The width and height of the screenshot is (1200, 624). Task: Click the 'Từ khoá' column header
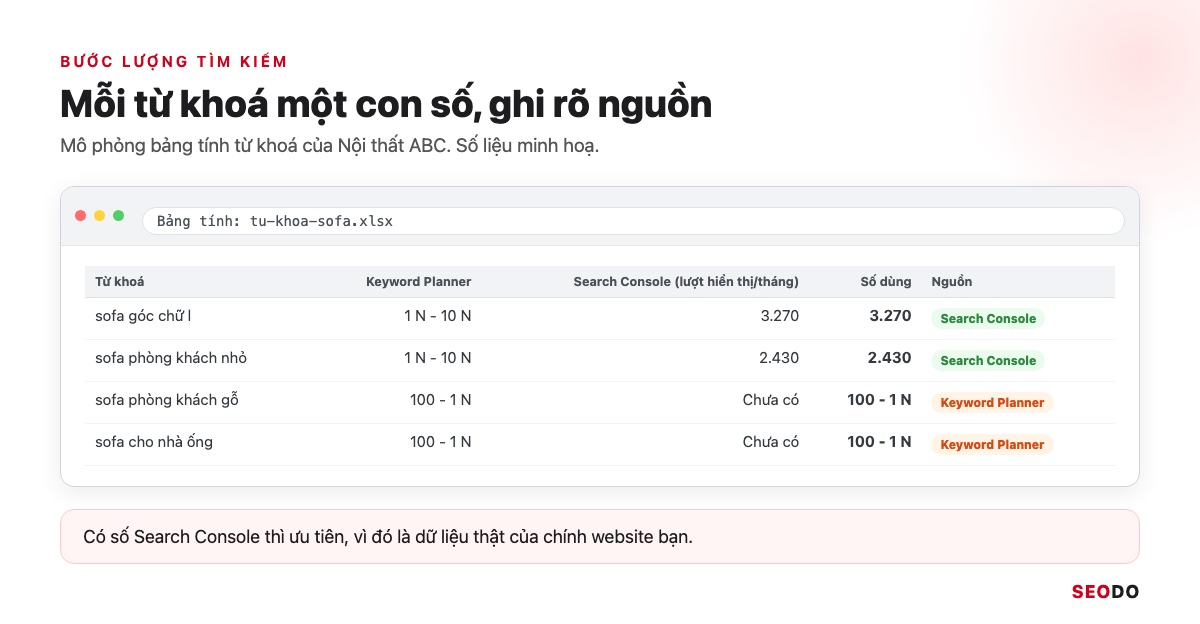pyautogui.click(x=120, y=282)
